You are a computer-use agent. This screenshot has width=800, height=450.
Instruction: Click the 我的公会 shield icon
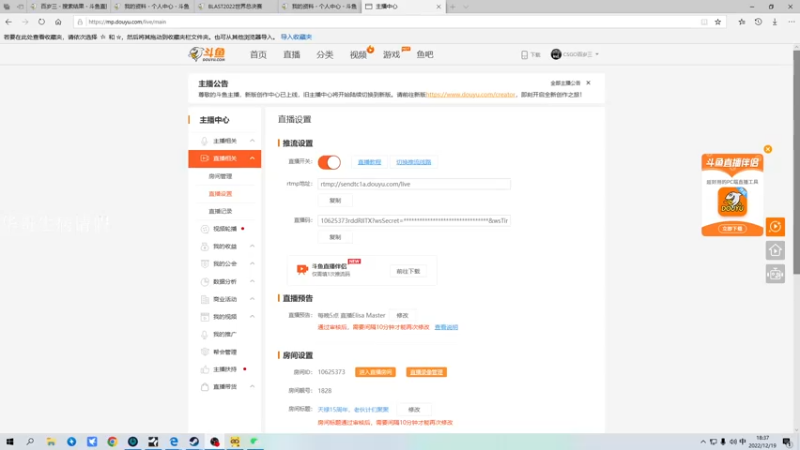[x=205, y=264]
